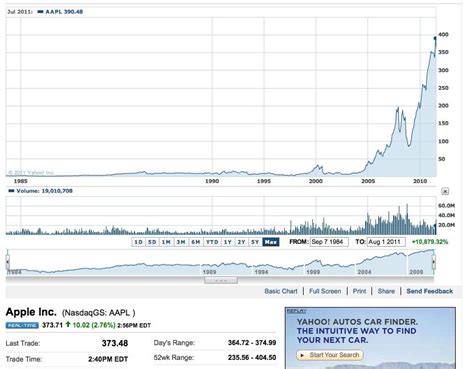Viewport: 474px width, 369px height.
Task: Select the 1D time range
Action: click(138, 242)
